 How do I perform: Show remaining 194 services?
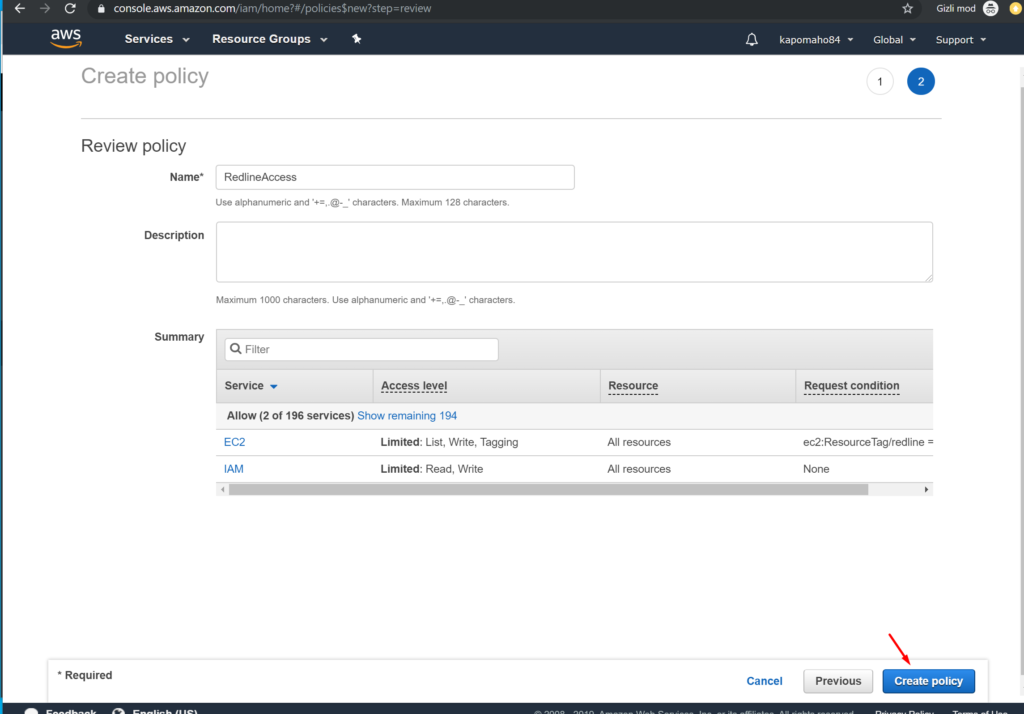(x=407, y=415)
